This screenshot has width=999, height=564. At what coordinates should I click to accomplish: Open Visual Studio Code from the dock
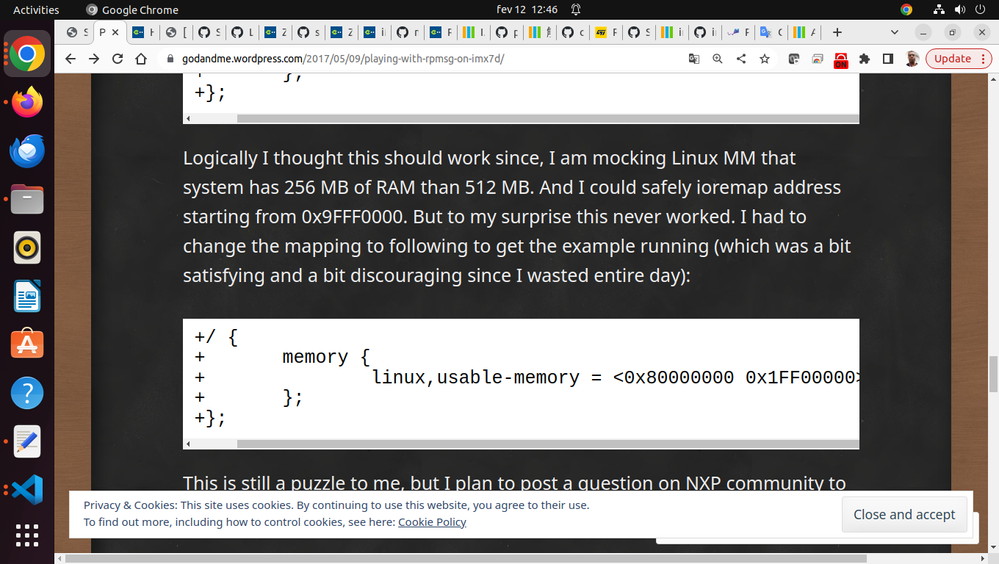(x=27, y=490)
